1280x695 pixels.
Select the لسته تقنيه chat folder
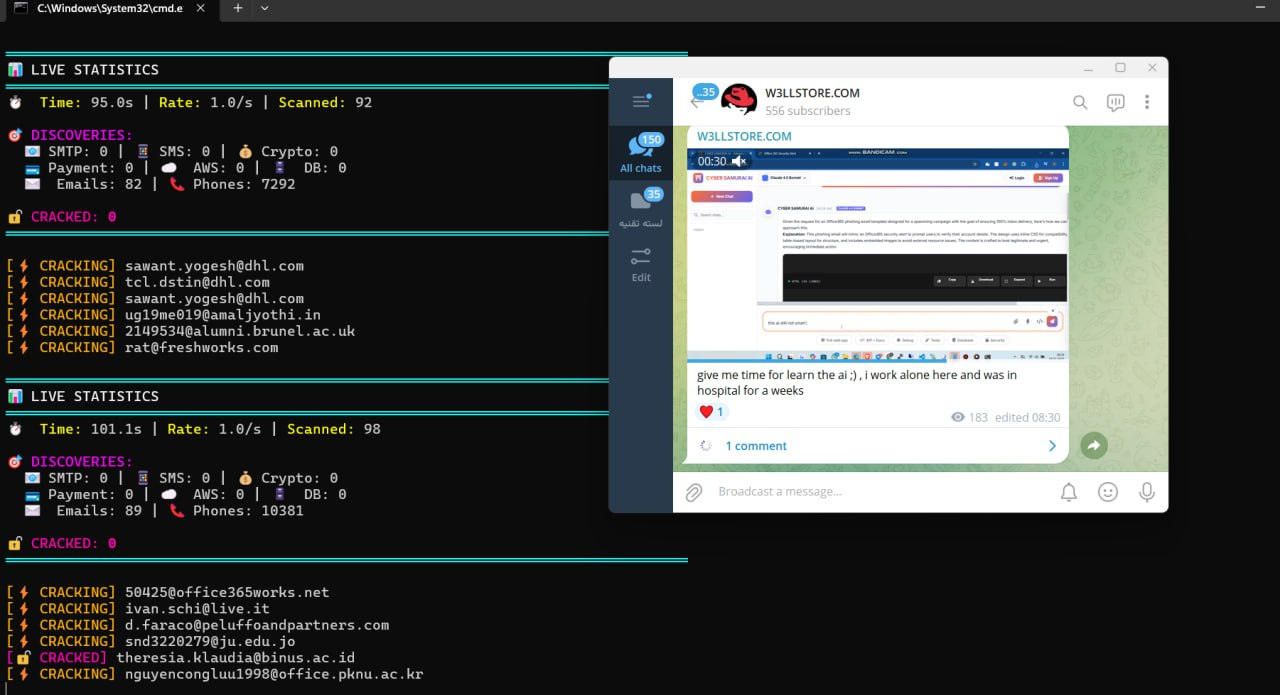coord(641,208)
